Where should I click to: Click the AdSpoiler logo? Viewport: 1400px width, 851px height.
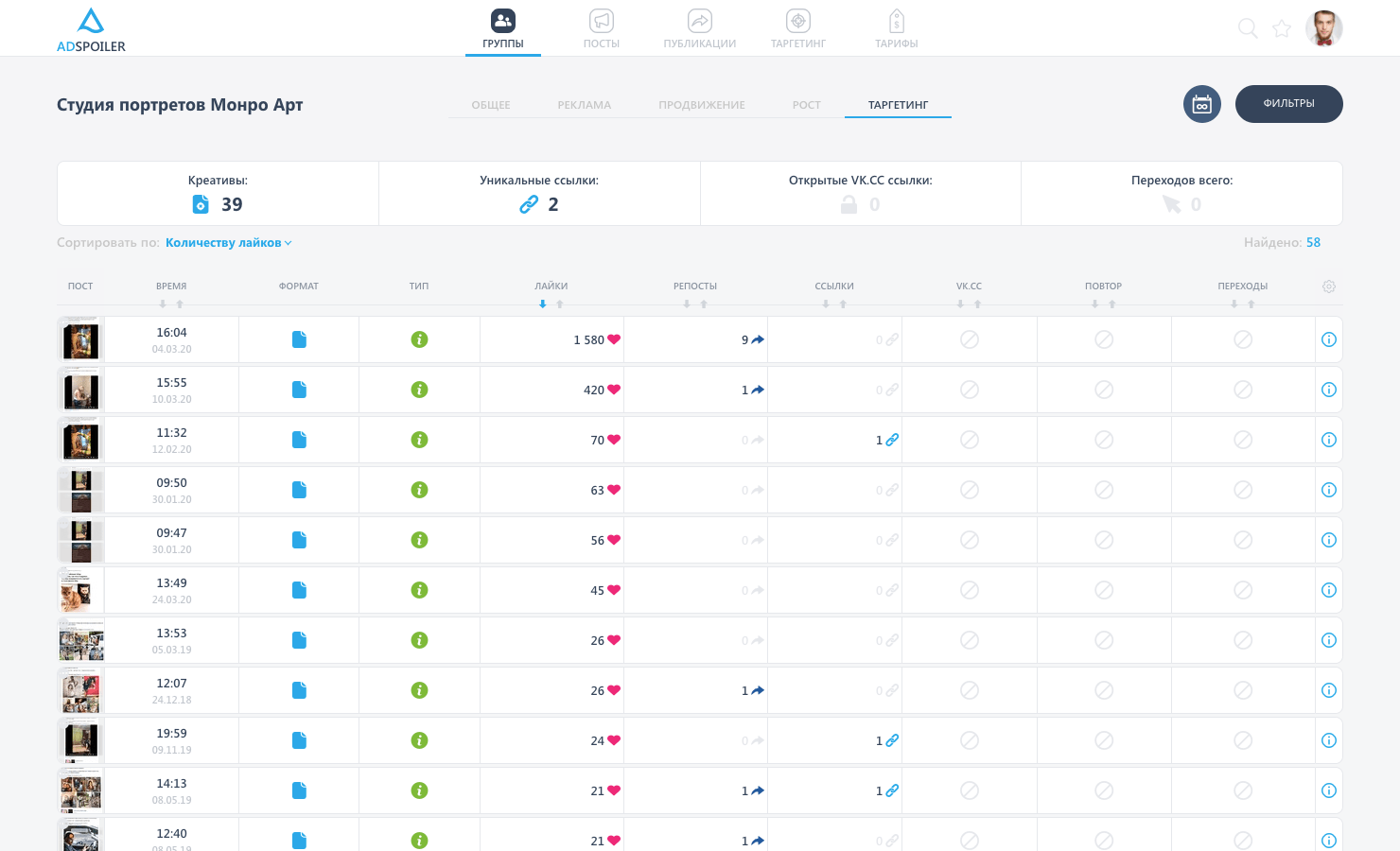click(91, 30)
